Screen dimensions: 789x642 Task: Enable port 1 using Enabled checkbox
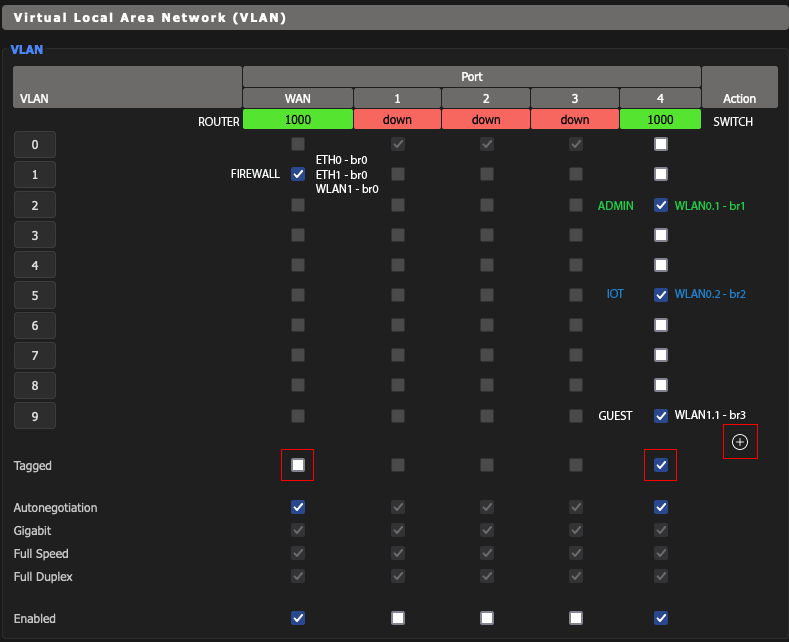click(x=398, y=618)
